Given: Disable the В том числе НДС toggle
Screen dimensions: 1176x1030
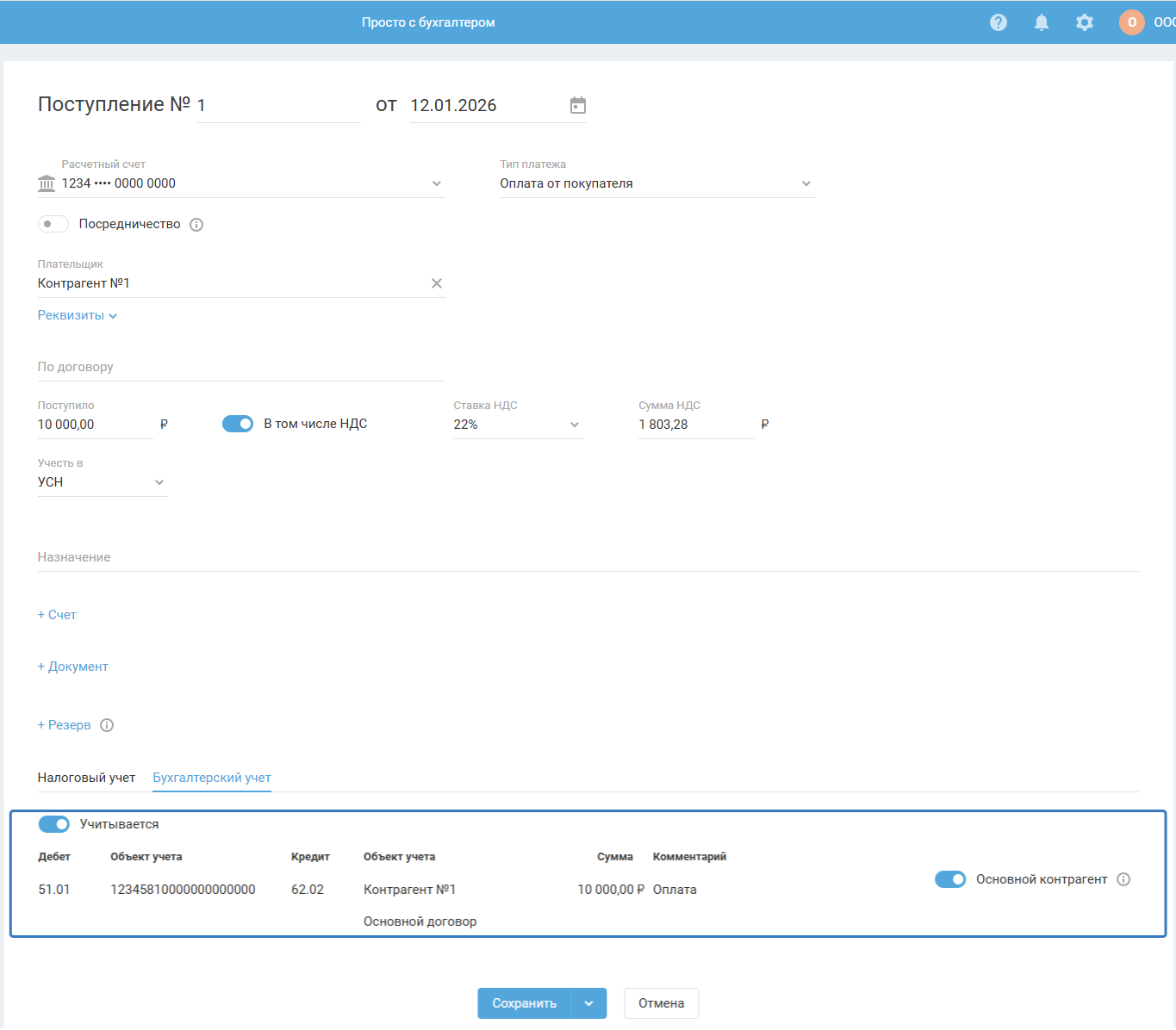Looking at the screenshot, I should point(238,424).
